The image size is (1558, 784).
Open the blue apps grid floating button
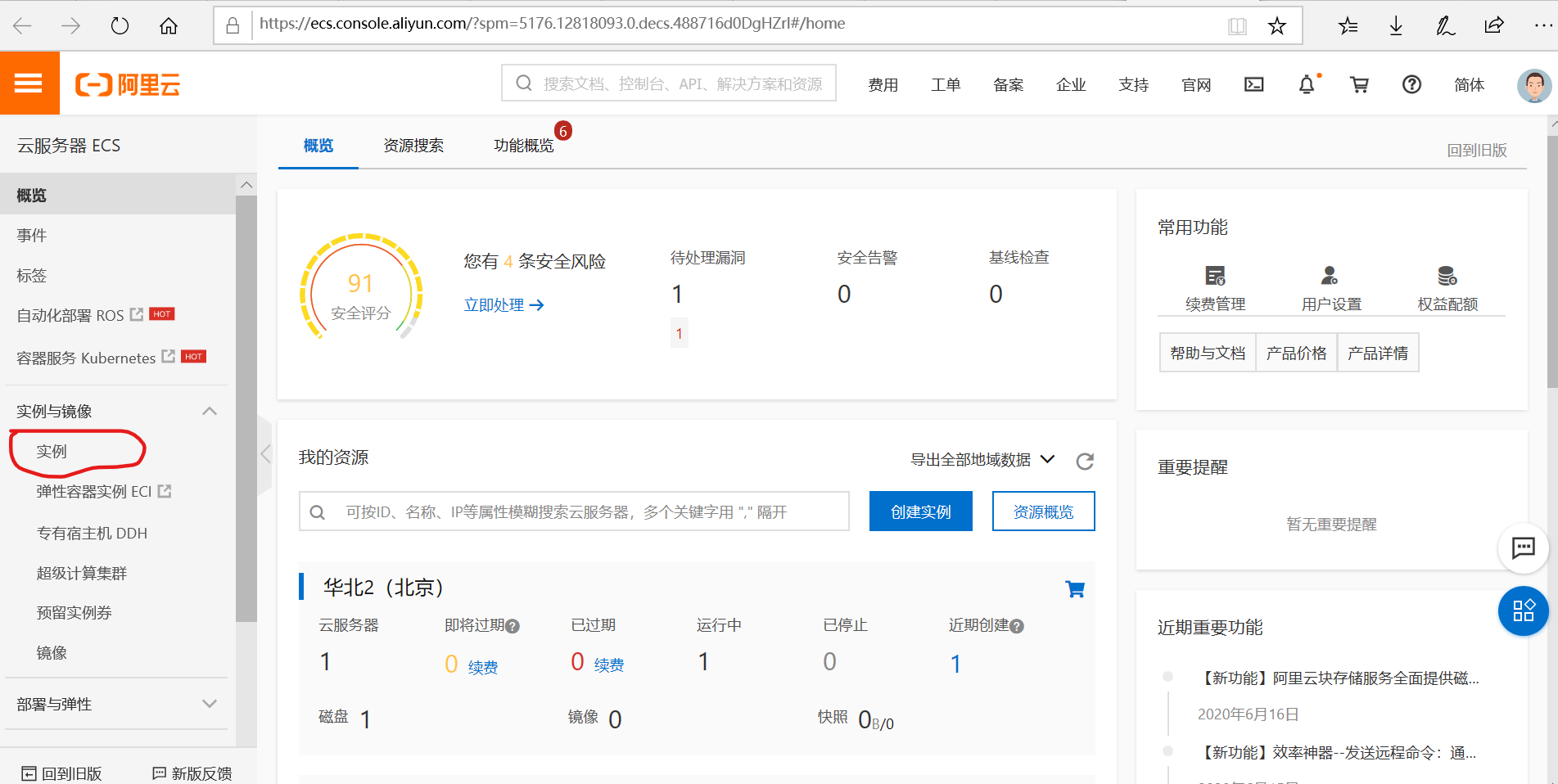tap(1523, 611)
